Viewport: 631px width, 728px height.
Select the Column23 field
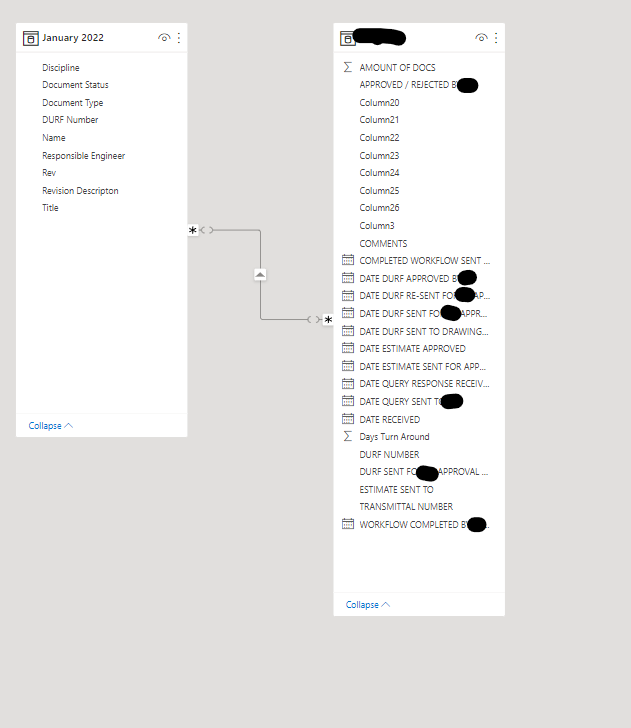tap(379, 156)
